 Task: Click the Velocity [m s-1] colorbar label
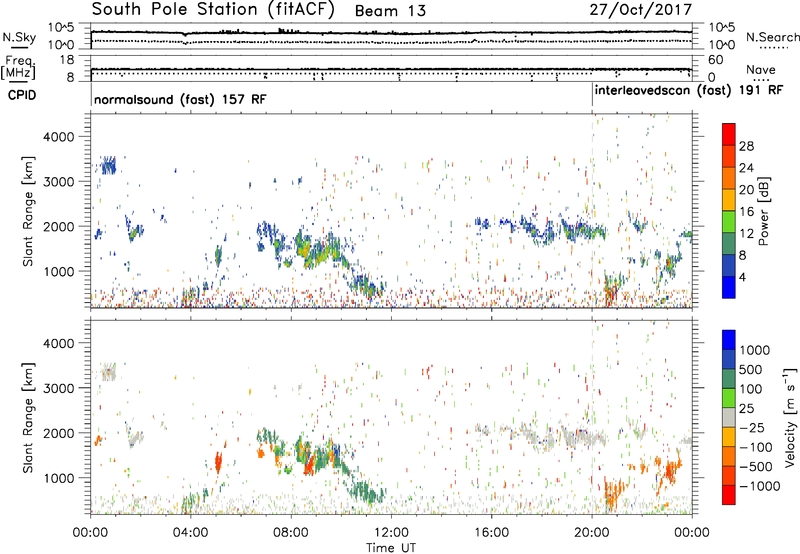coord(790,417)
